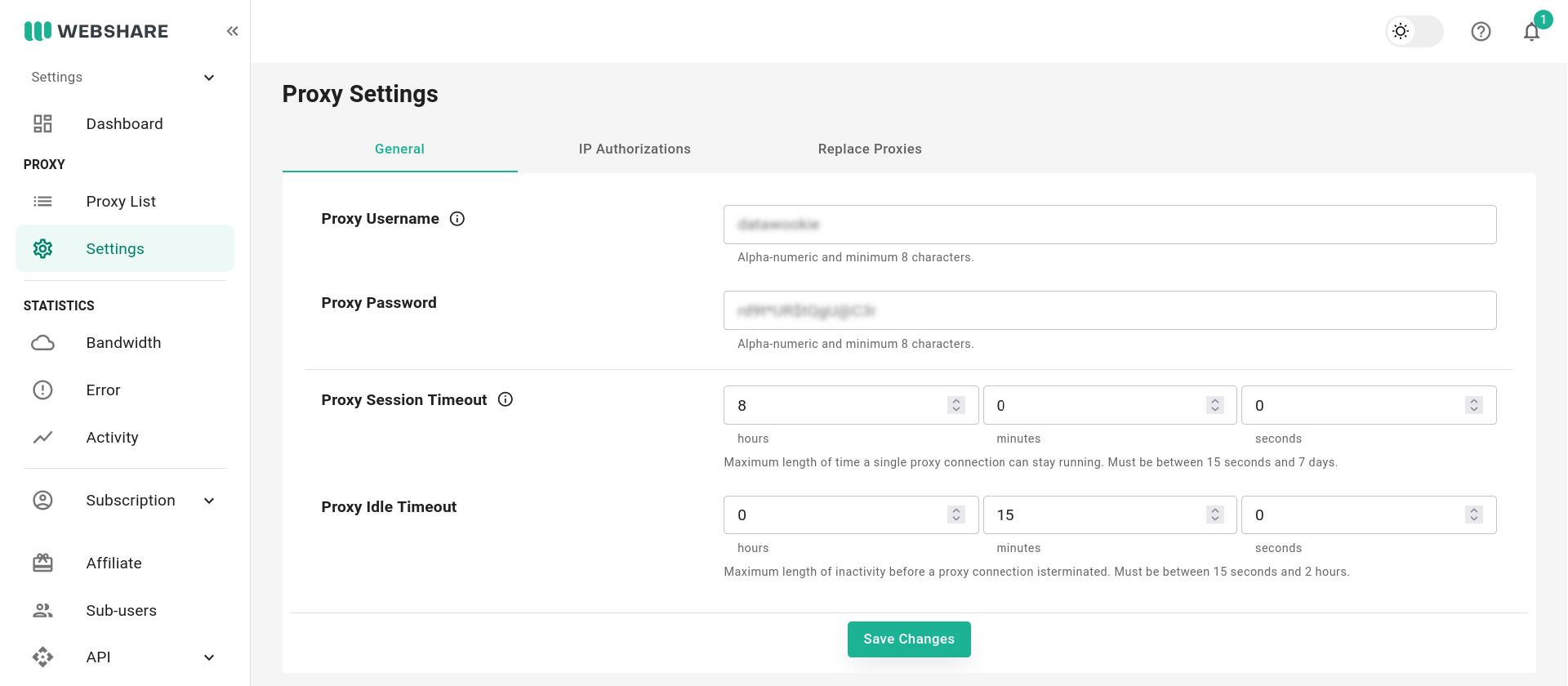The width and height of the screenshot is (1568, 686).
Task: Click the Proxy Password input field
Action: (x=1109, y=310)
